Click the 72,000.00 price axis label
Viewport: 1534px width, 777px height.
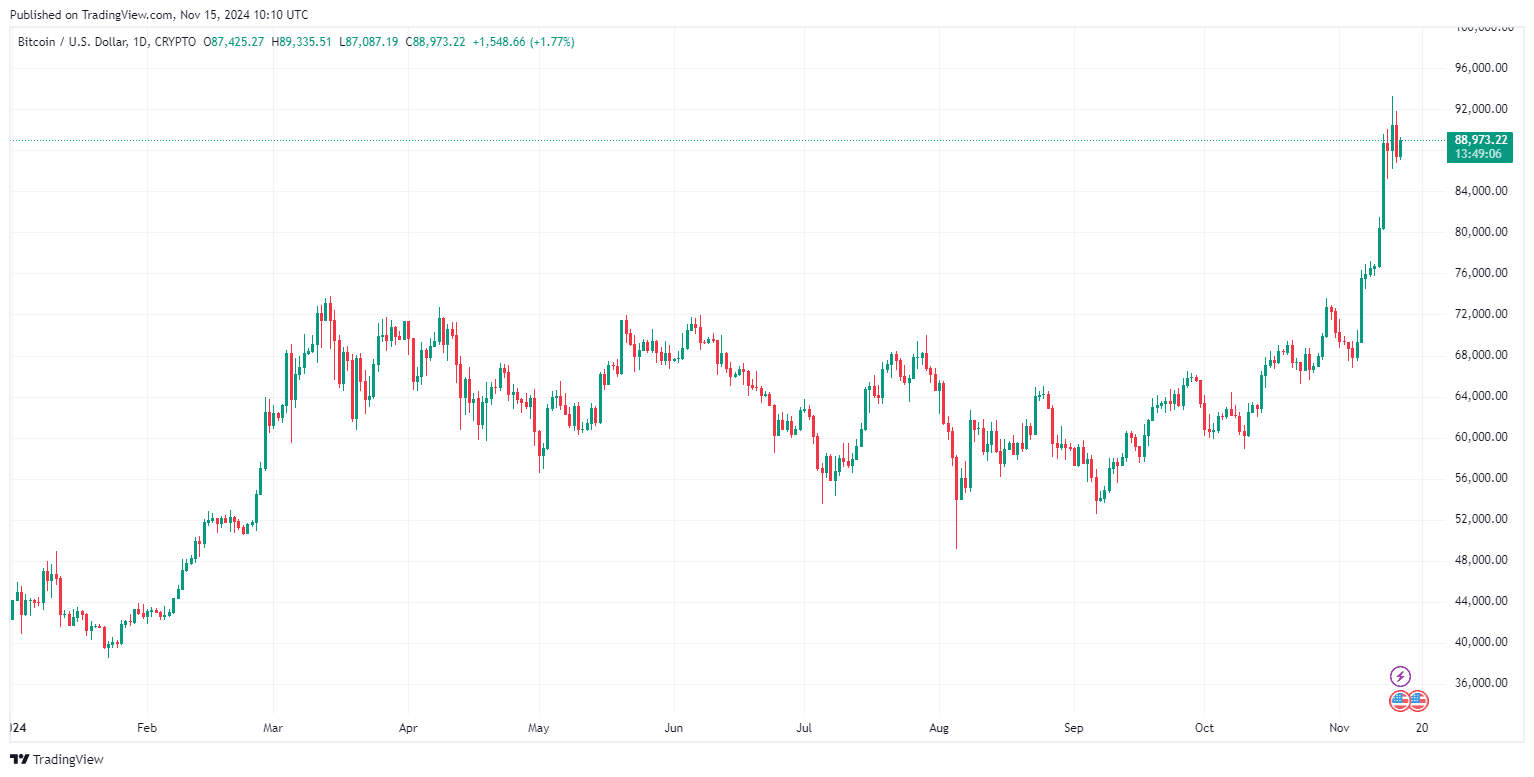coord(1482,314)
